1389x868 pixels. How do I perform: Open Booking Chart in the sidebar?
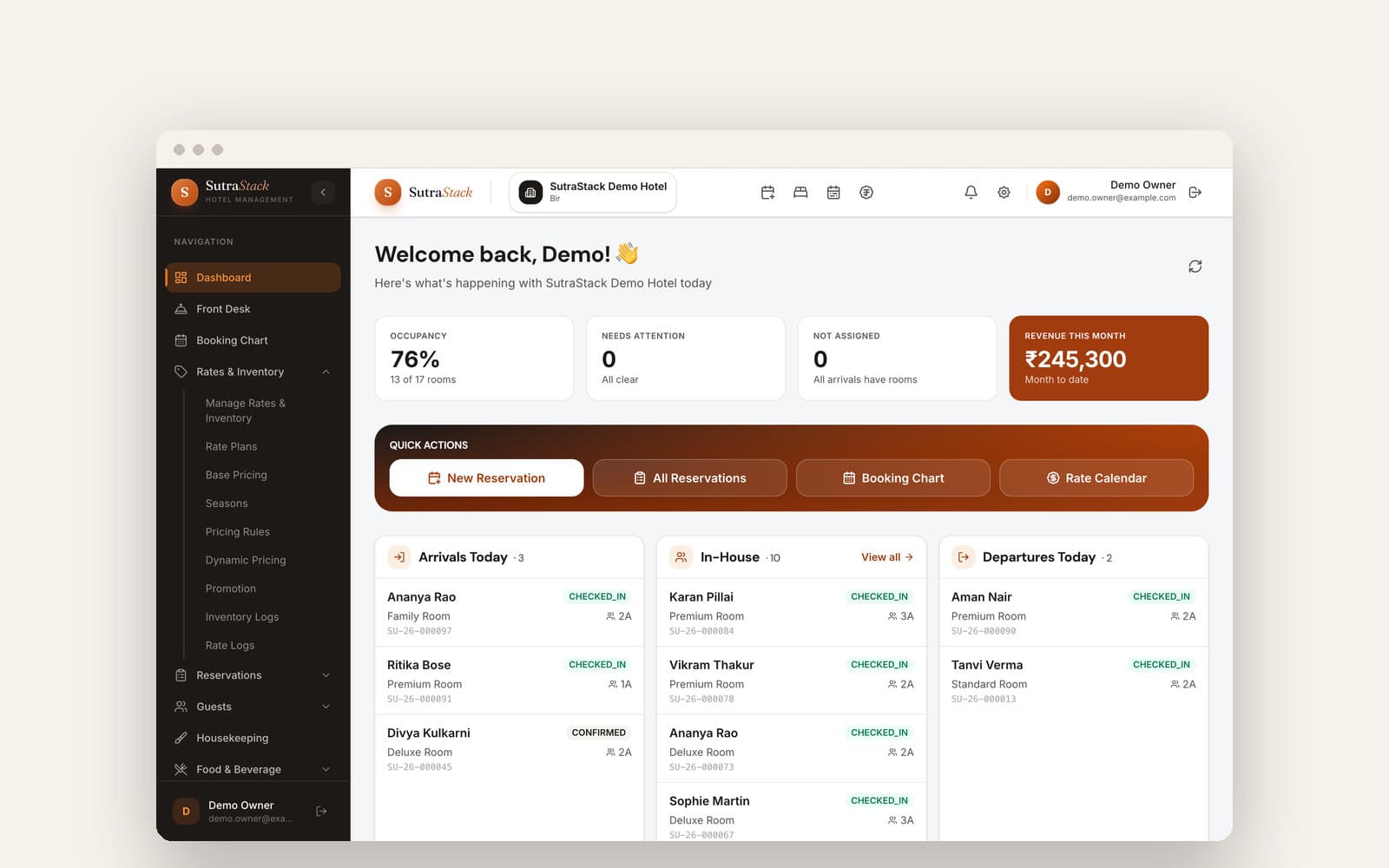click(253, 340)
